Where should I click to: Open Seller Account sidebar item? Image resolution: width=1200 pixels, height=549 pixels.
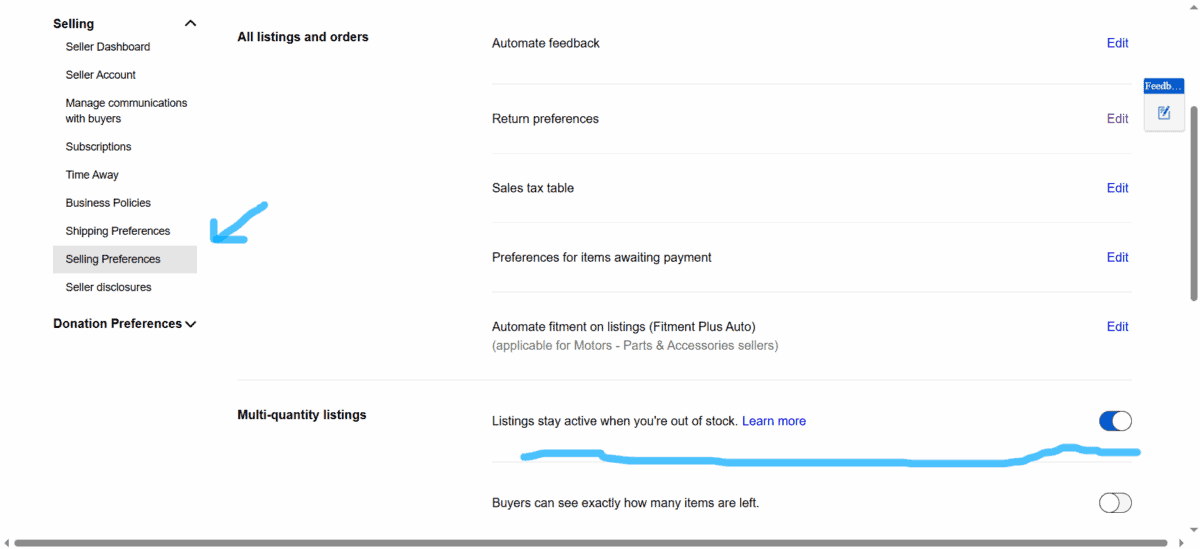101,75
